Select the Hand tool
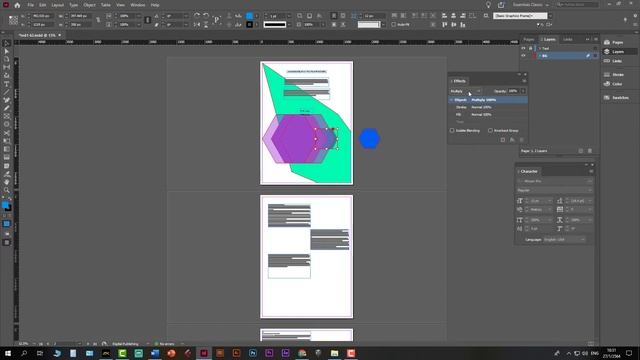The height and width of the screenshot is (360, 640). coord(7,182)
